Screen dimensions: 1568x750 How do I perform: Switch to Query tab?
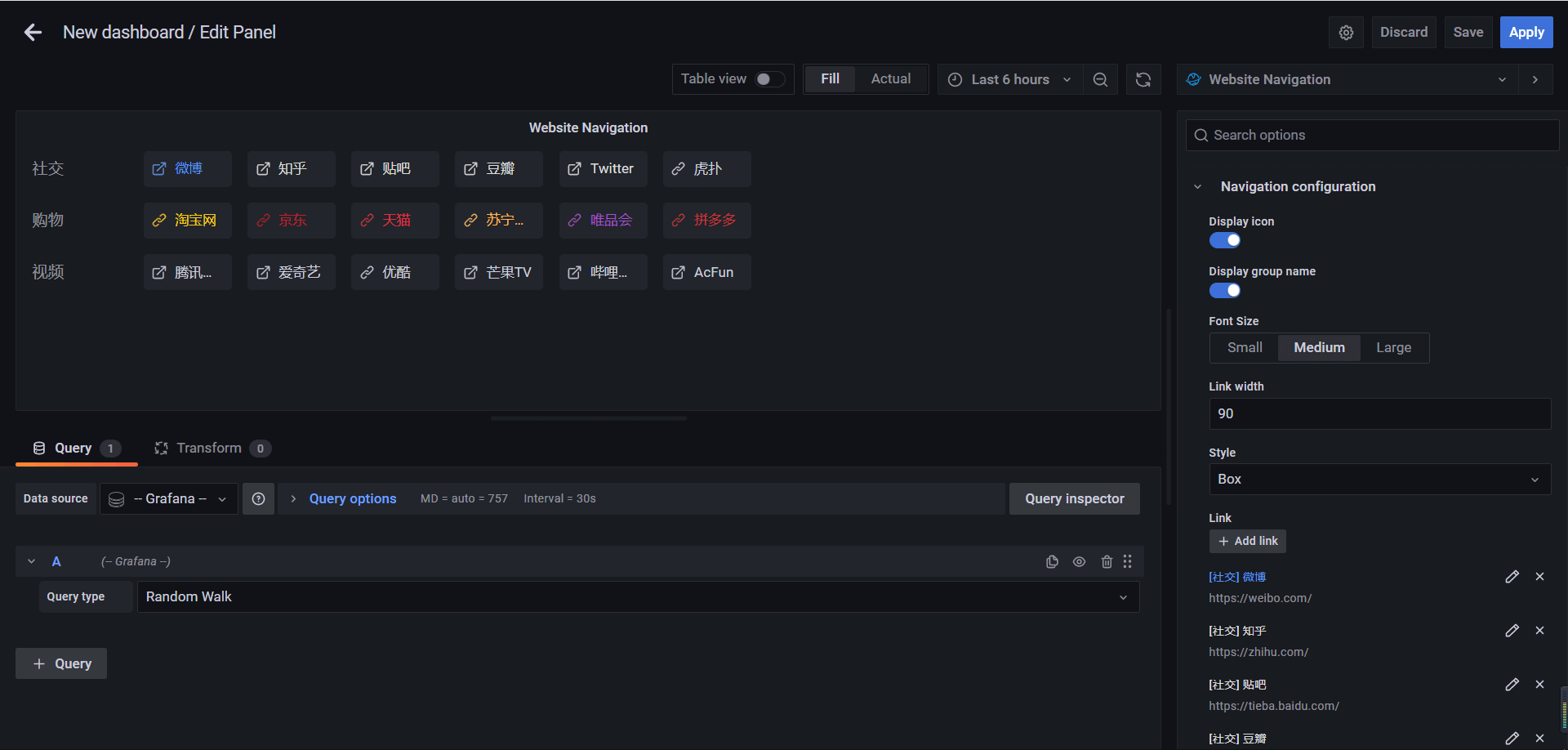[x=76, y=449]
